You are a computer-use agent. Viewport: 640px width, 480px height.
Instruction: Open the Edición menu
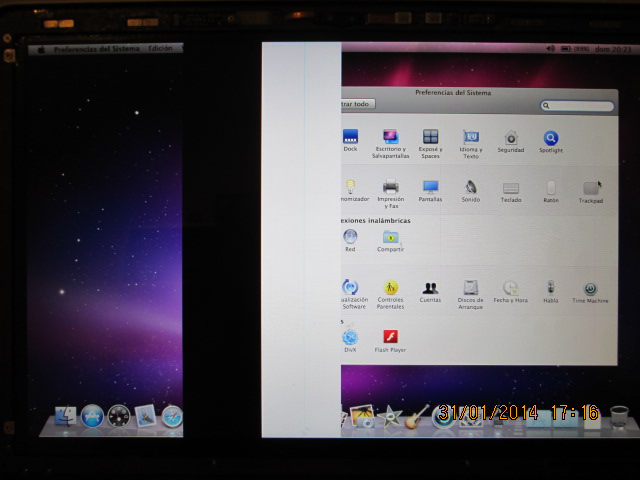(x=160, y=48)
